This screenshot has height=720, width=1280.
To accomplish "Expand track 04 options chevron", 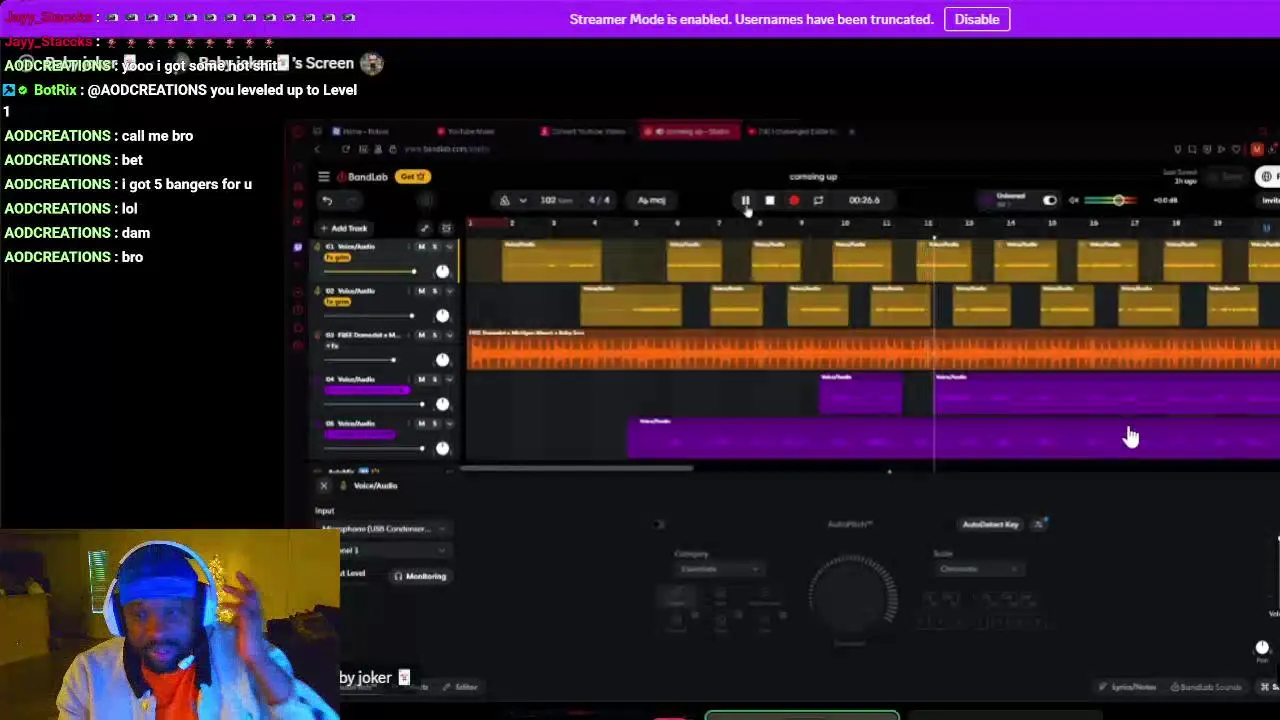I will [449, 380].
